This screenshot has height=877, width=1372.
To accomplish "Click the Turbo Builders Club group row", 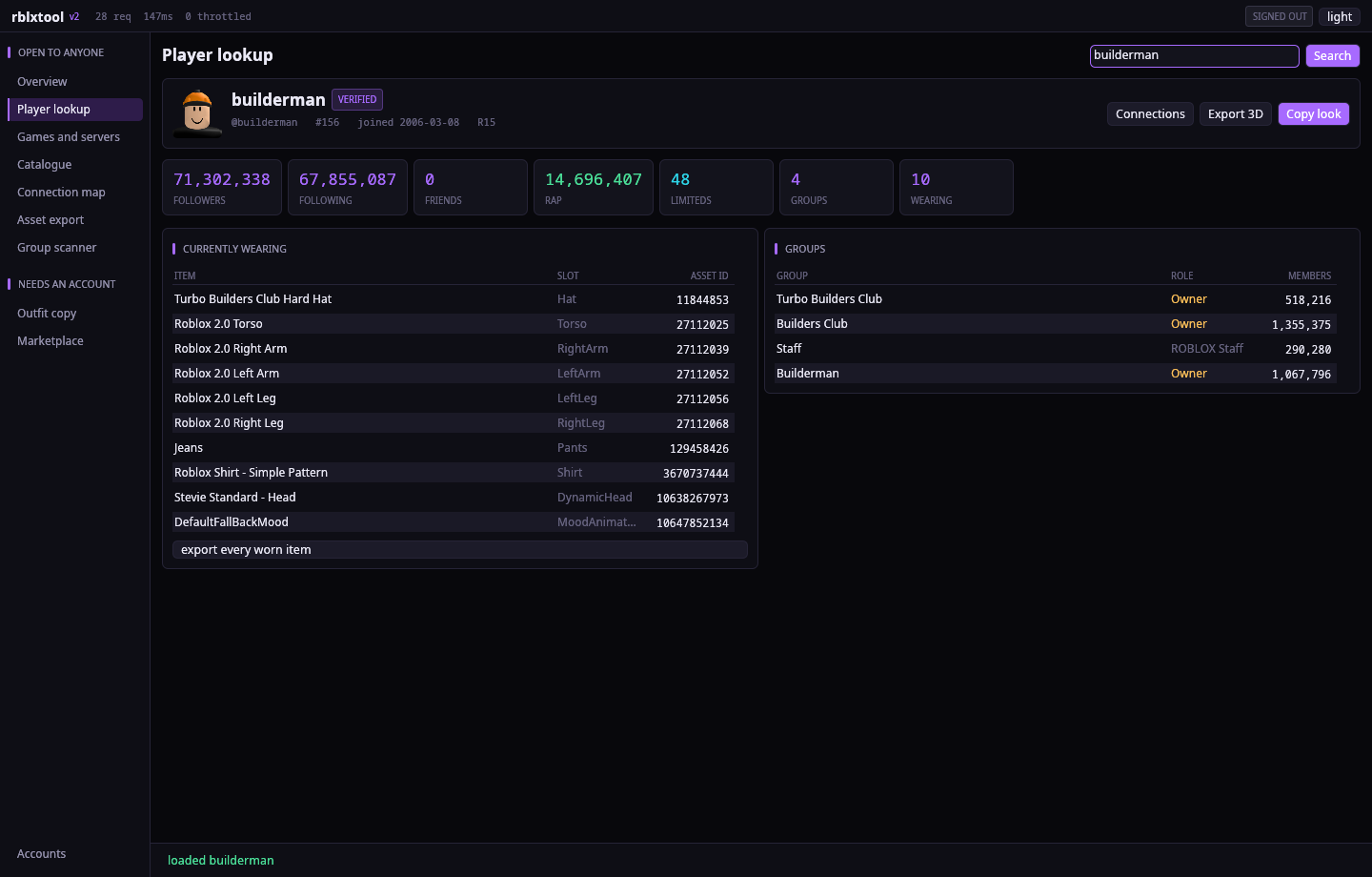I will click(x=1056, y=299).
